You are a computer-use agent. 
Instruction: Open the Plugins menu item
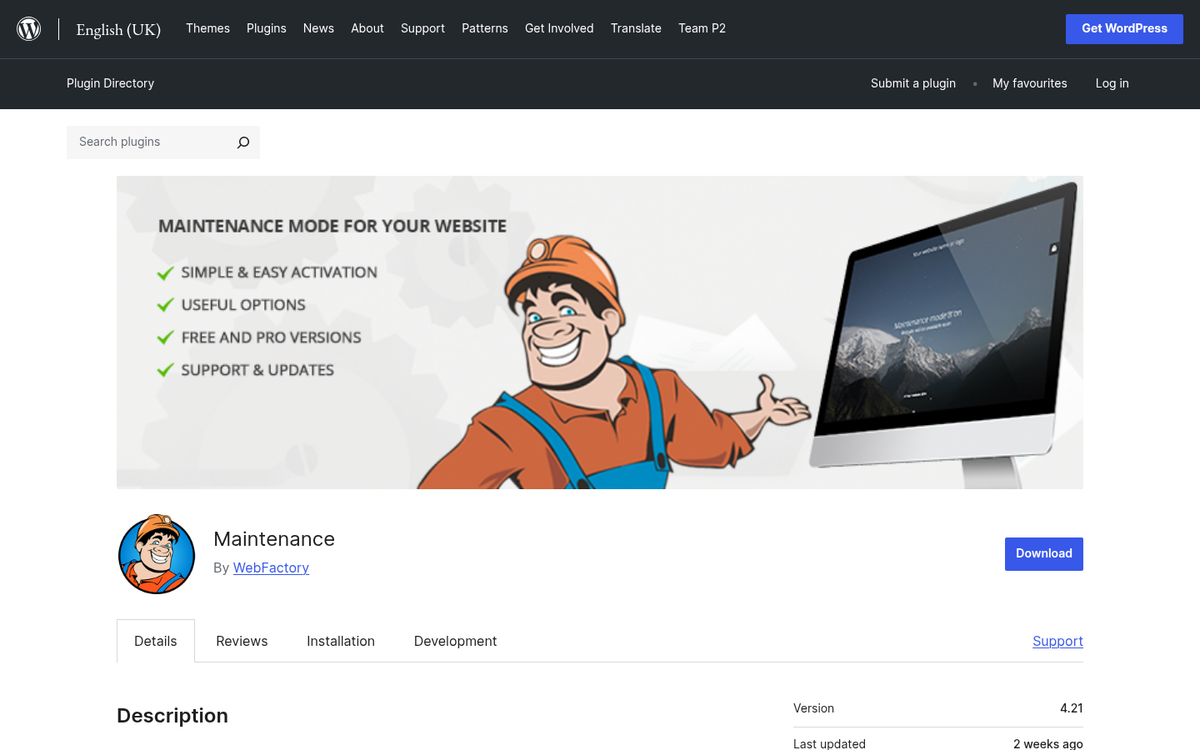click(266, 28)
